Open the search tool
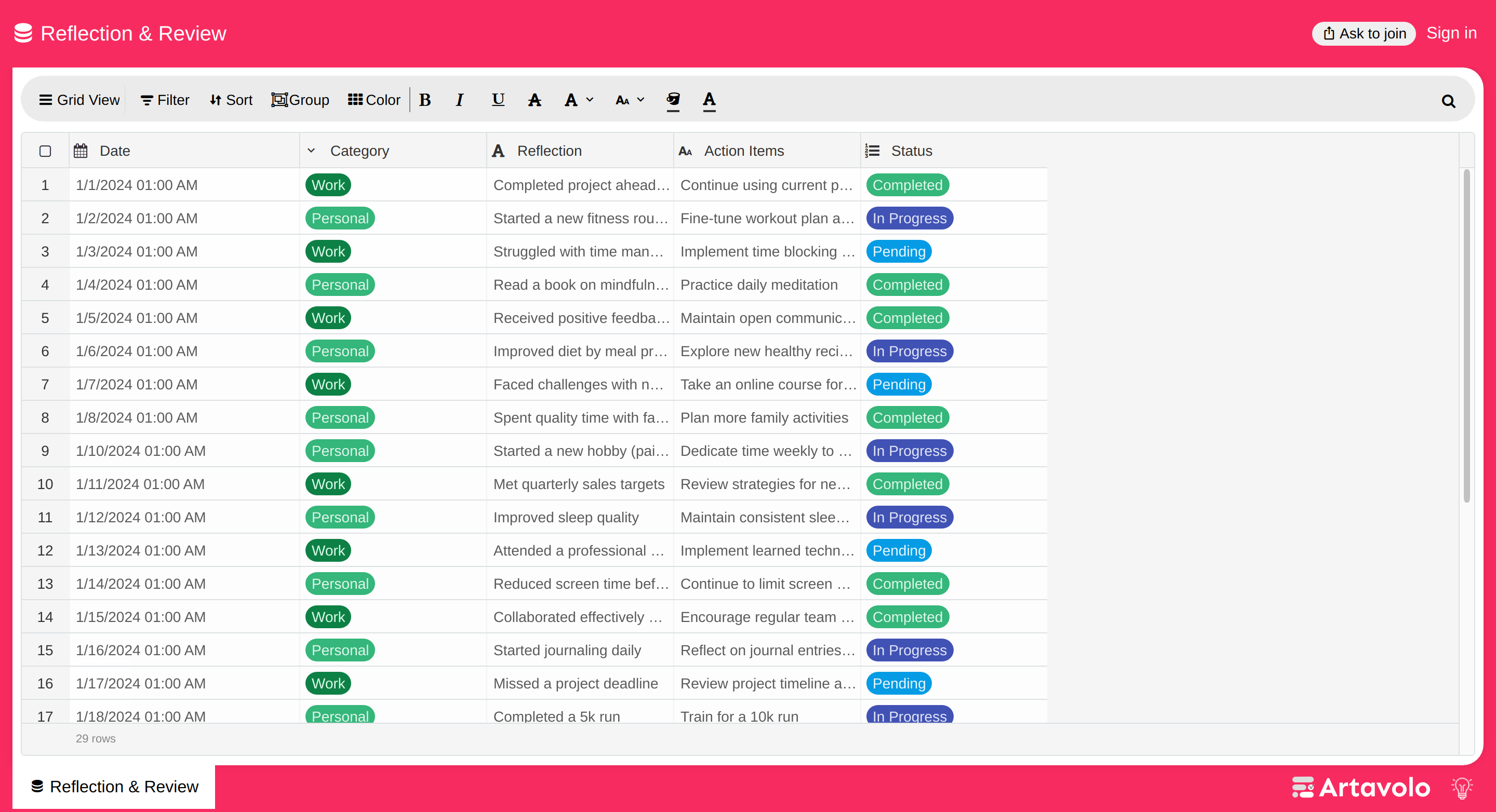The image size is (1496, 812). [x=1448, y=101]
